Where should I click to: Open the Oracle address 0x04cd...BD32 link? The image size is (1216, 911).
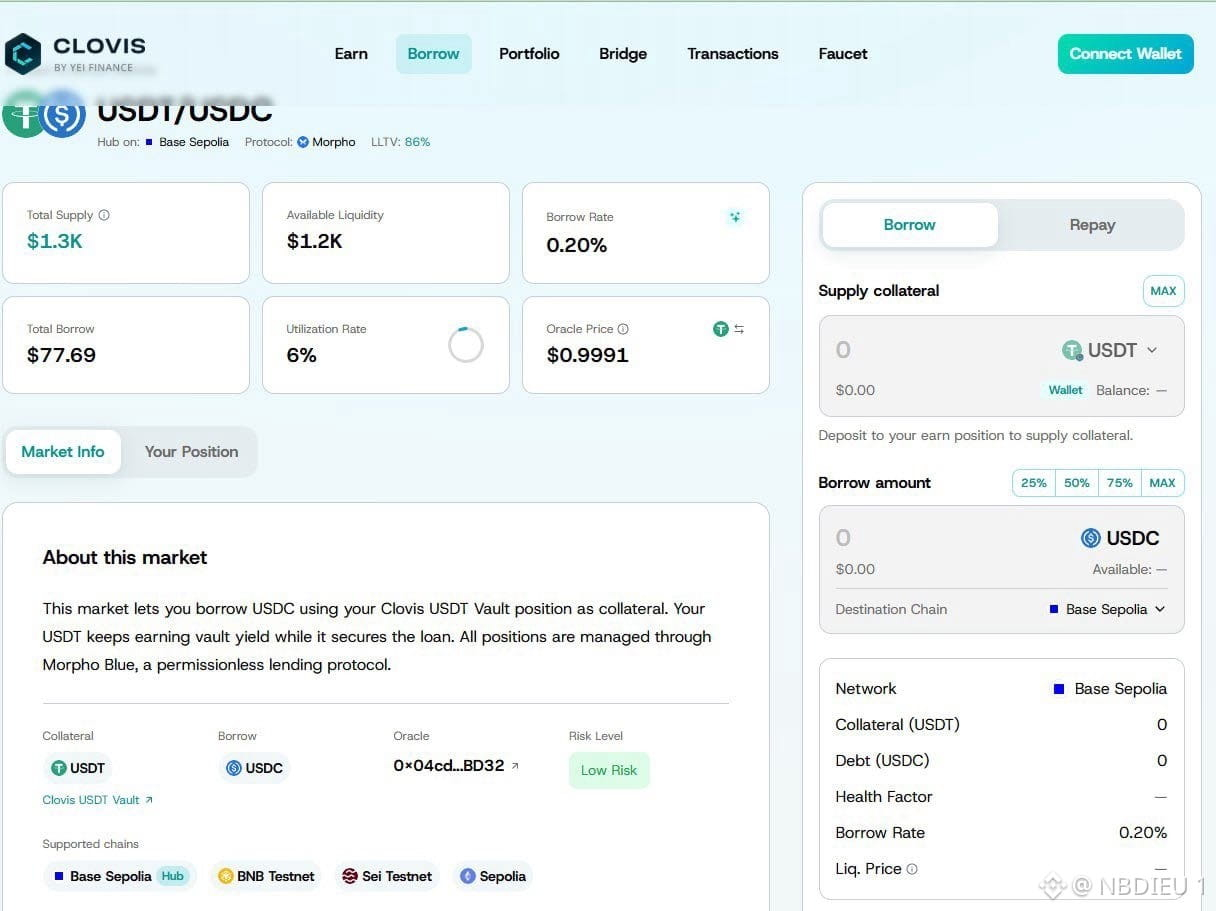[457, 766]
